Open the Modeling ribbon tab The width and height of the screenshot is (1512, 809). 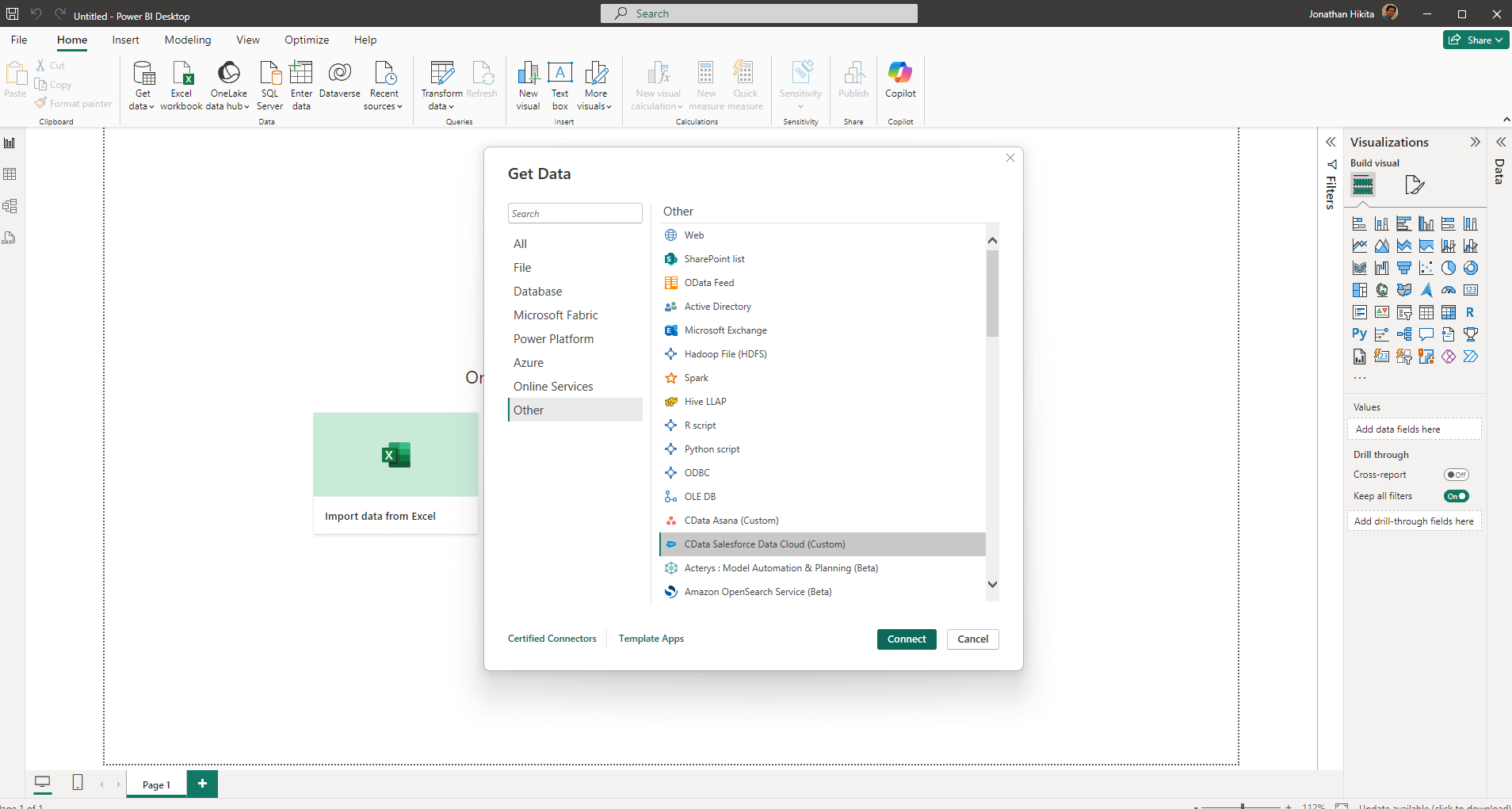pyautogui.click(x=188, y=40)
